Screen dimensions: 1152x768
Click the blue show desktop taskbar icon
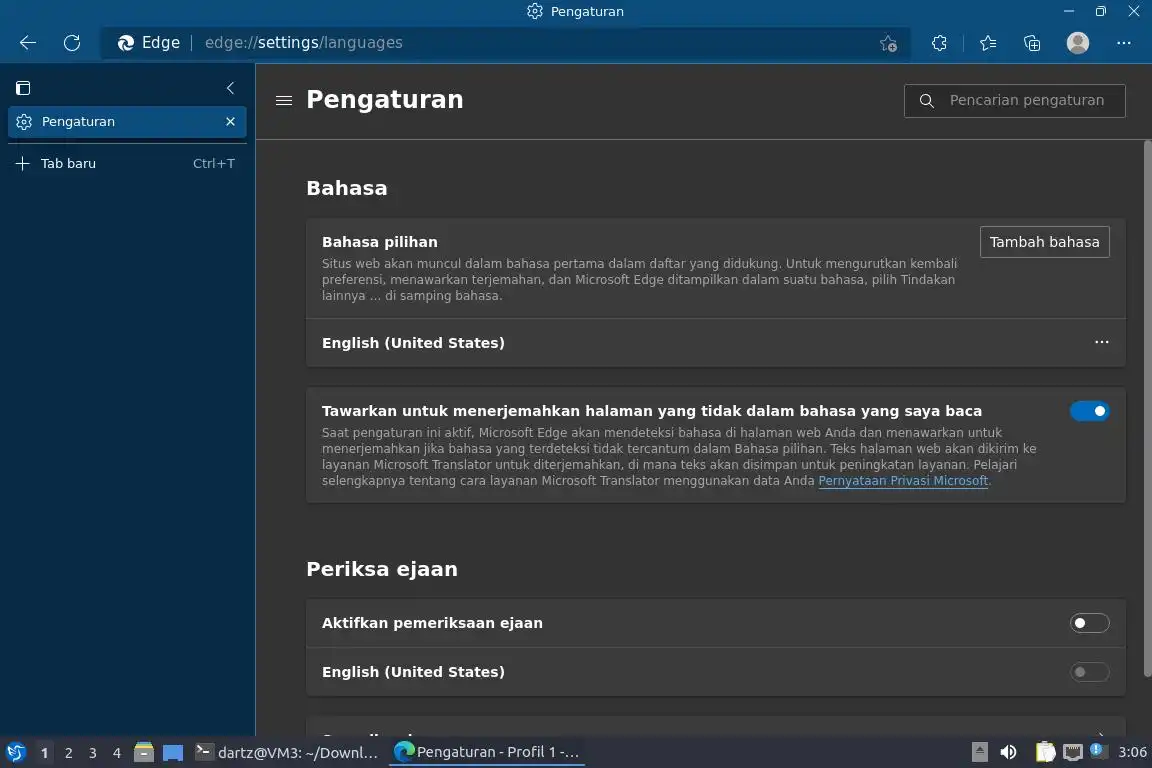[173, 753]
